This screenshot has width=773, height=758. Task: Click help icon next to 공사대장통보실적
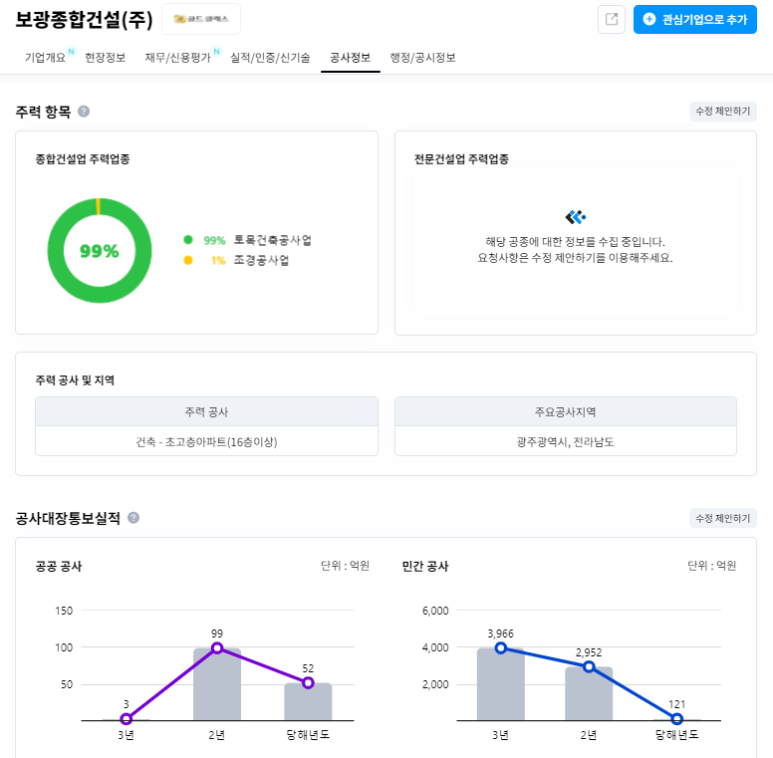(x=134, y=518)
